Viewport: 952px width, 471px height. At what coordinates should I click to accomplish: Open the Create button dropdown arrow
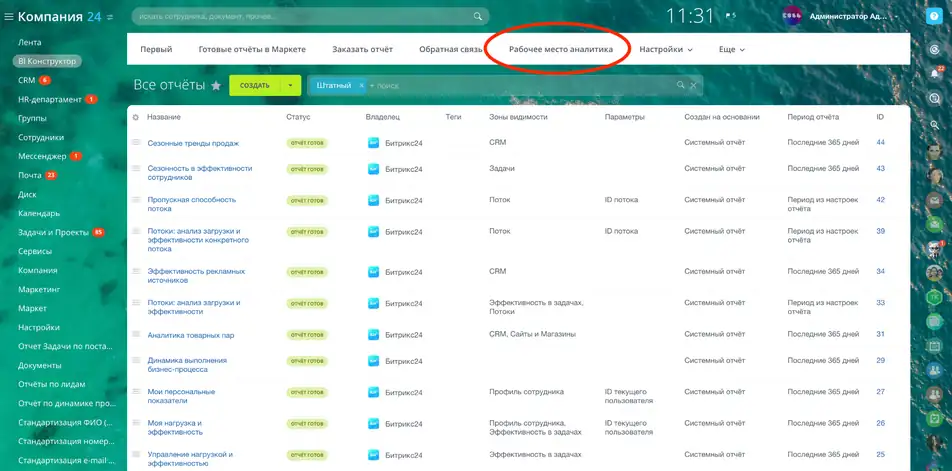[x=290, y=86]
